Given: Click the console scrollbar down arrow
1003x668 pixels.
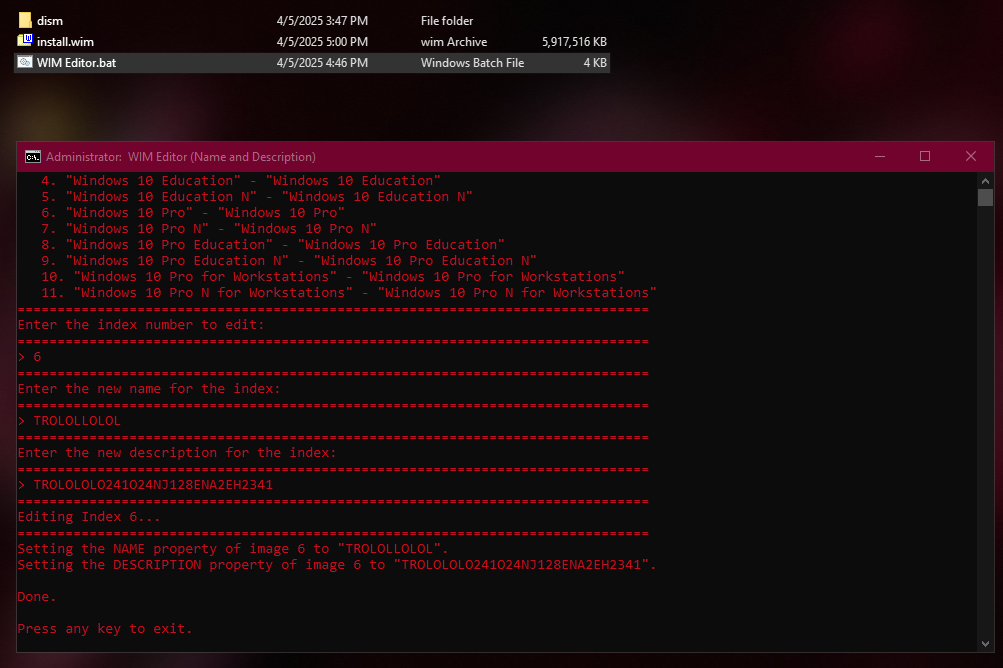Looking at the screenshot, I should (x=985, y=644).
